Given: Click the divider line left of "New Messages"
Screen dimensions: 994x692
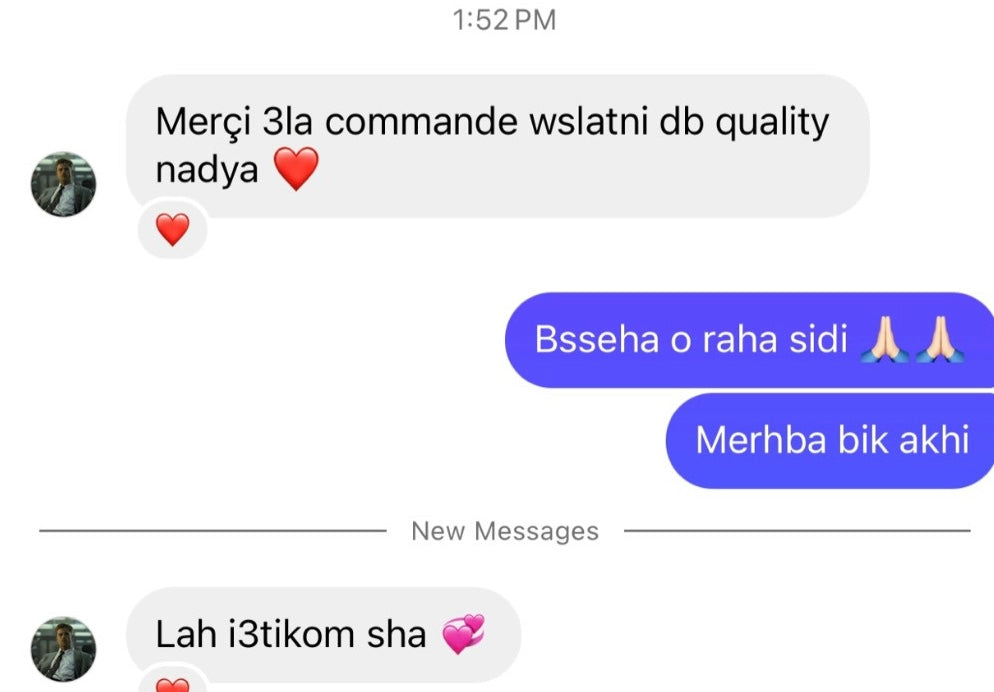Looking at the screenshot, I should tap(212, 530).
